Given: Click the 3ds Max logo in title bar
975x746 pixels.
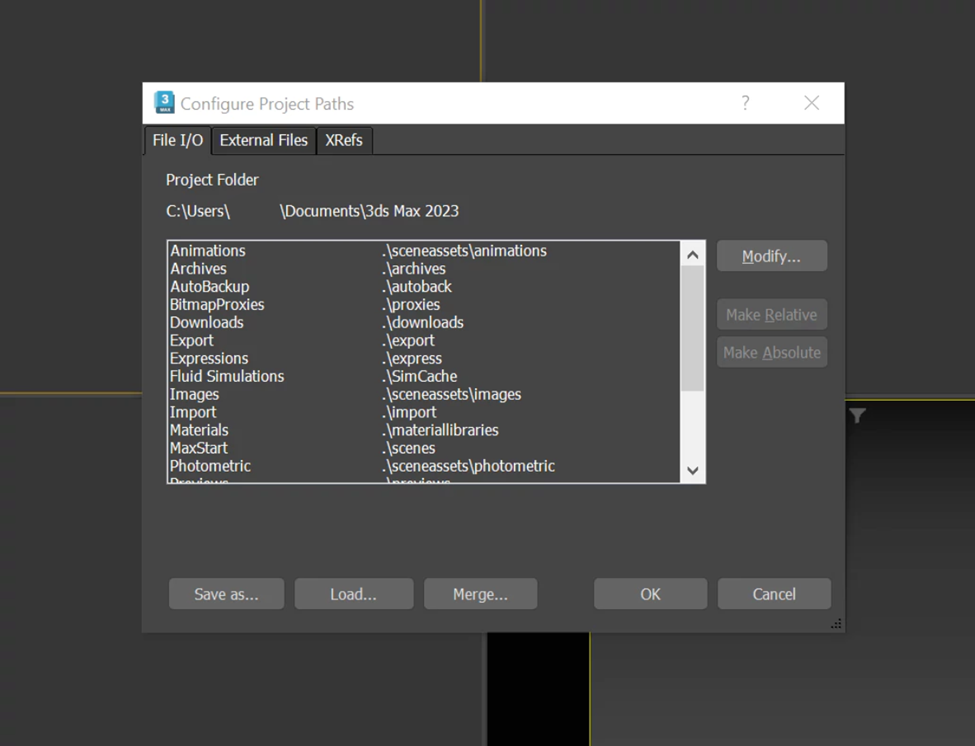Looking at the screenshot, I should [x=164, y=102].
